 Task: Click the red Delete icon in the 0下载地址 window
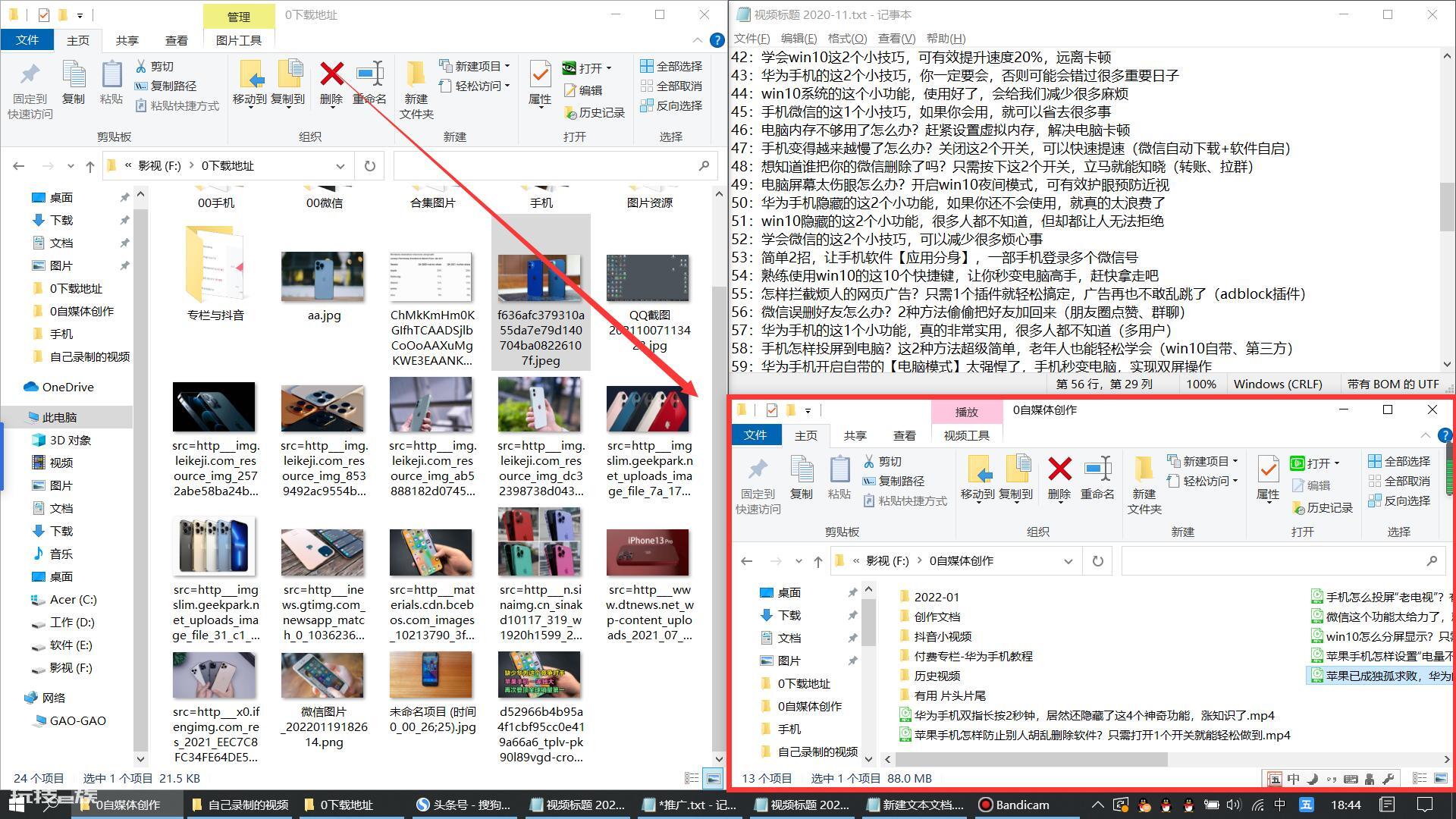pos(331,74)
